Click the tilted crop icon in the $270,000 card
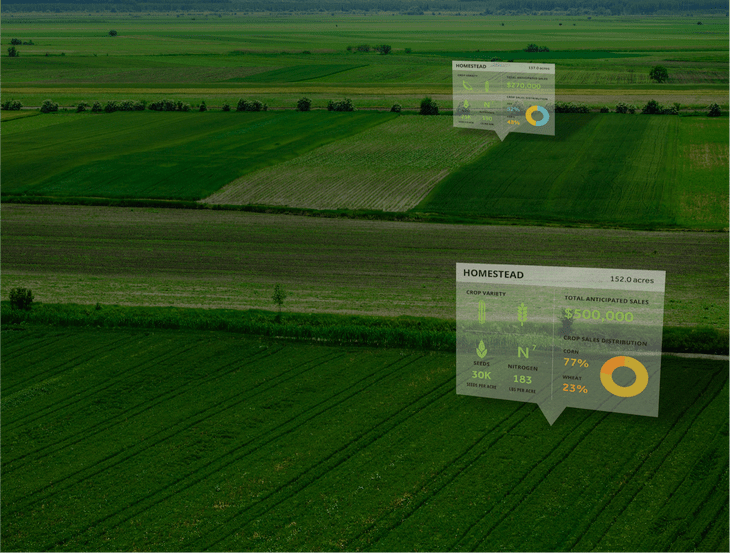The width and height of the screenshot is (730, 553). click(467, 85)
